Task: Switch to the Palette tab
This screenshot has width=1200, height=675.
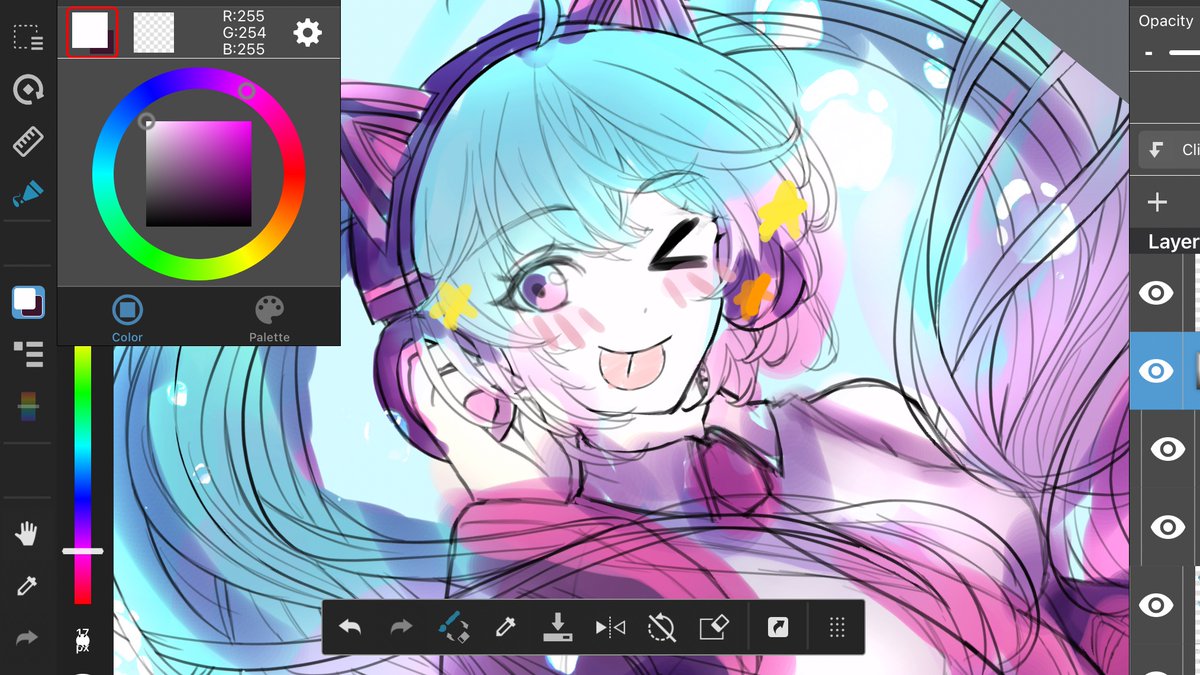Action: pyautogui.click(x=269, y=317)
